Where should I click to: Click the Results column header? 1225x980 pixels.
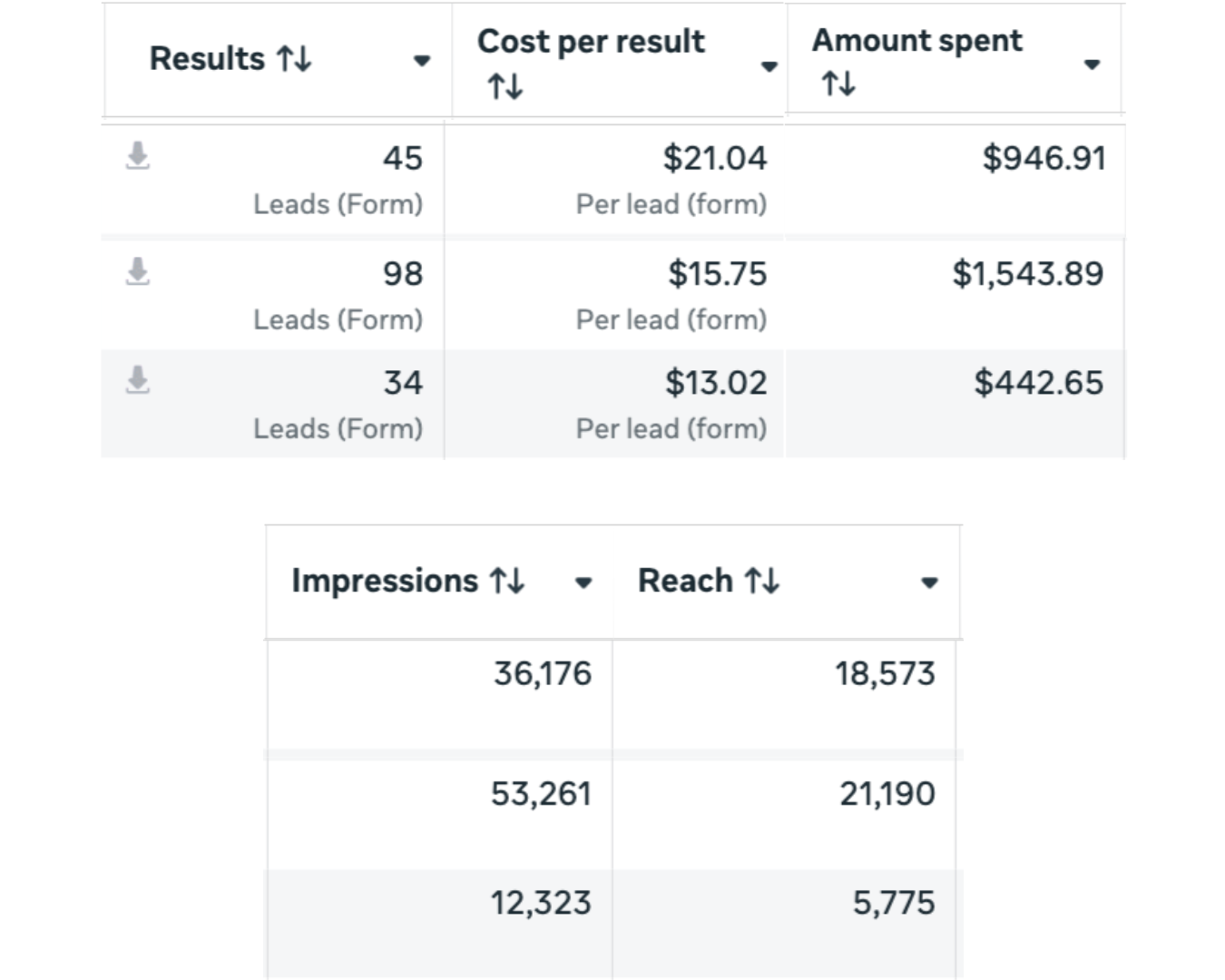coord(208,59)
